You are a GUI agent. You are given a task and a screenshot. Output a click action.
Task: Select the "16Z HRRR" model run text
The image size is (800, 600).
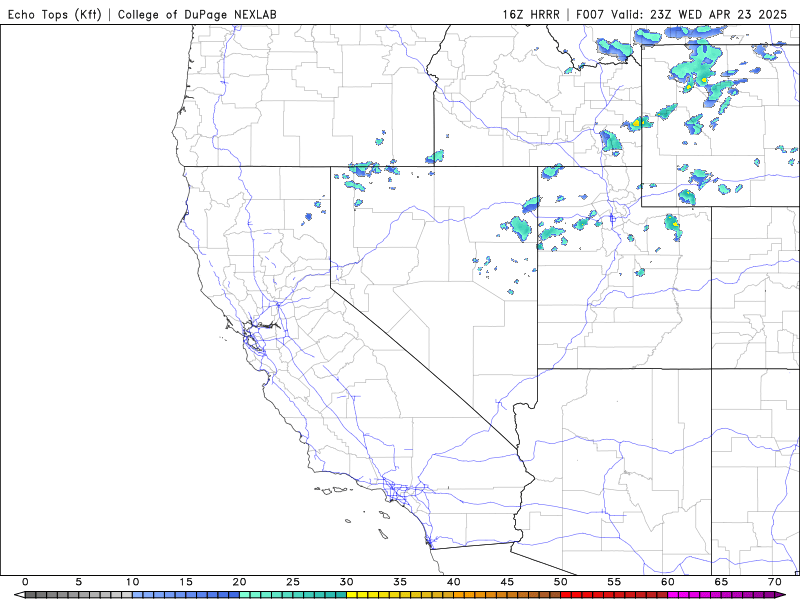pyautogui.click(x=531, y=14)
